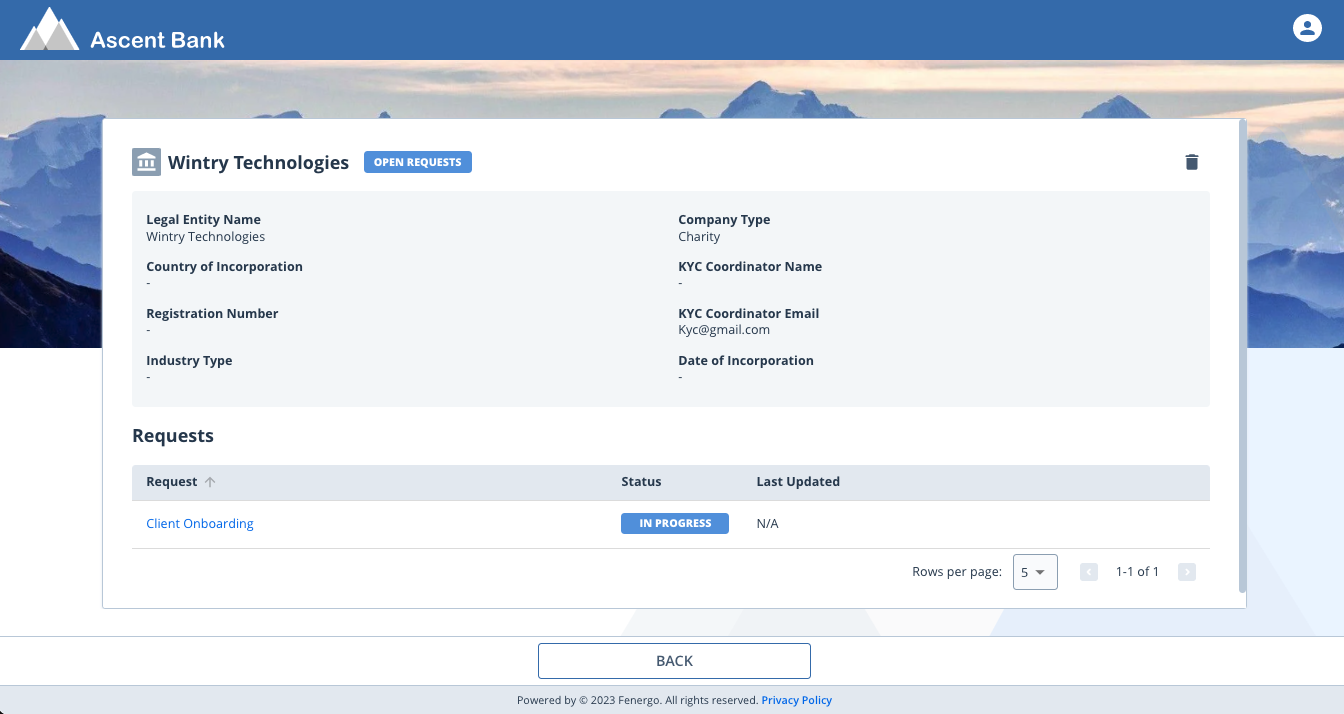Image resolution: width=1344 pixels, height=714 pixels.
Task: Click the next page arrow in pagination
Action: coord(1187,571)
